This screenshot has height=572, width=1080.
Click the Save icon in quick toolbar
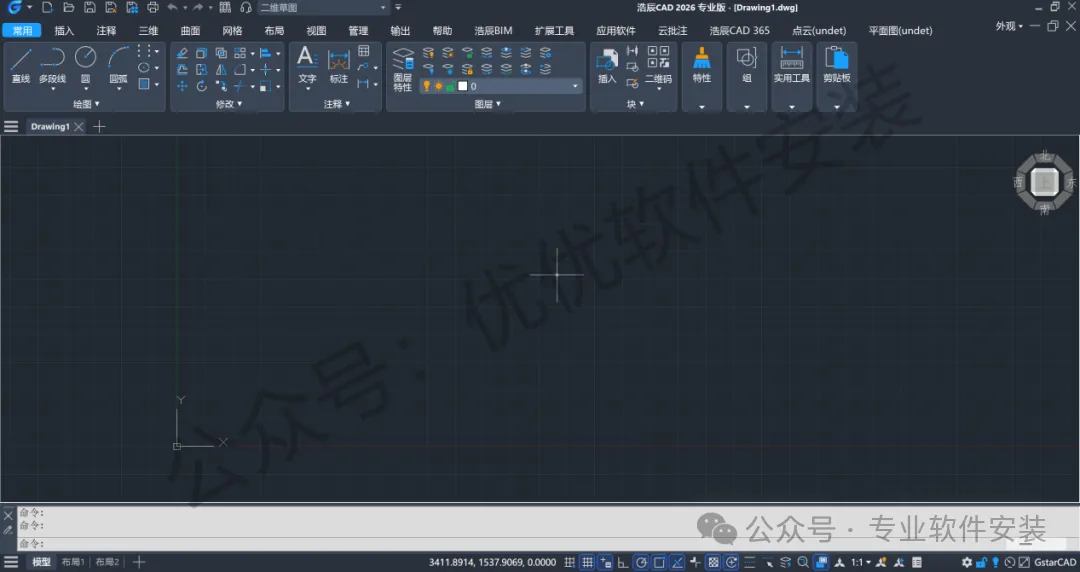coord(90,8)
